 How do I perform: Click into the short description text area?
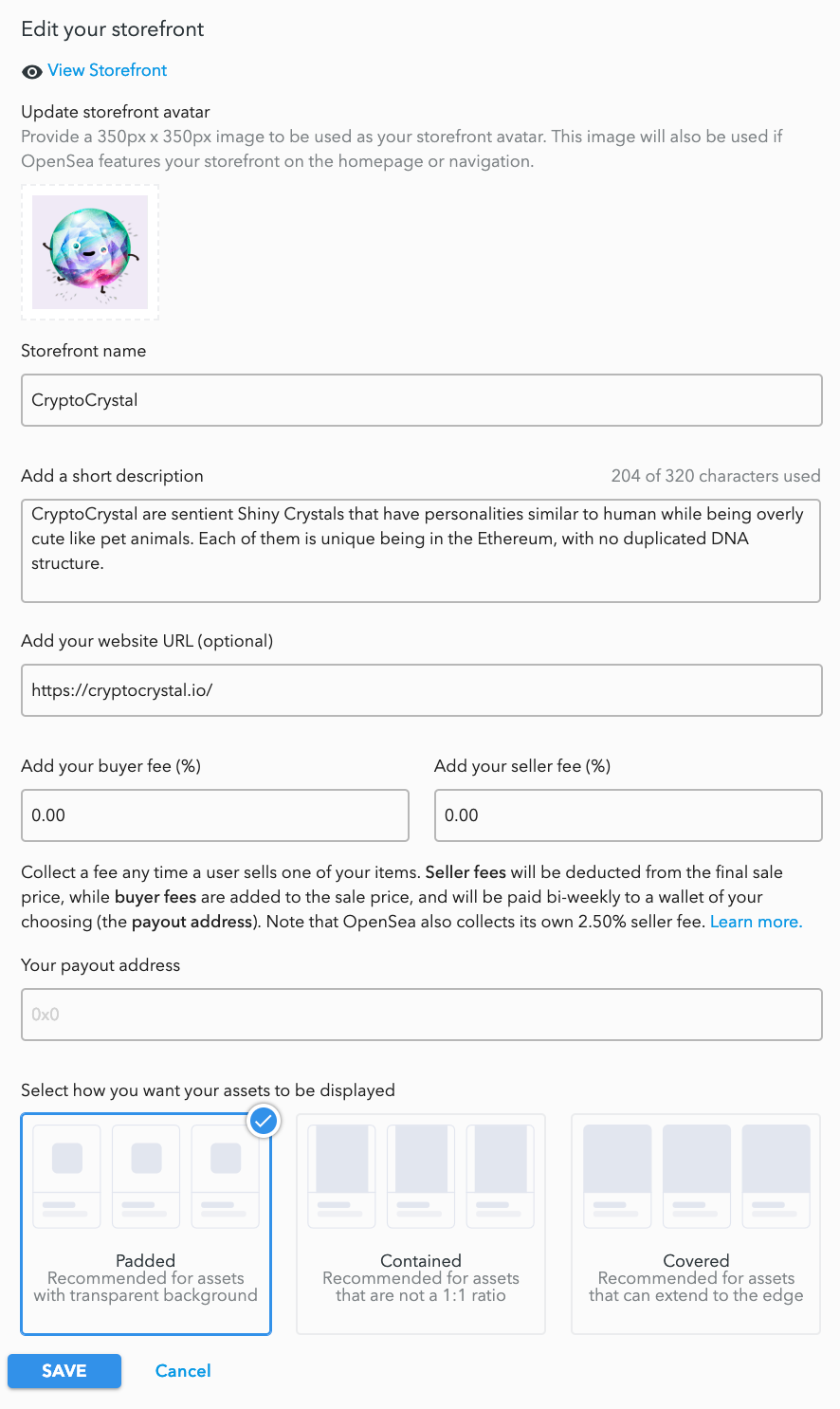(x=421, y=551)
